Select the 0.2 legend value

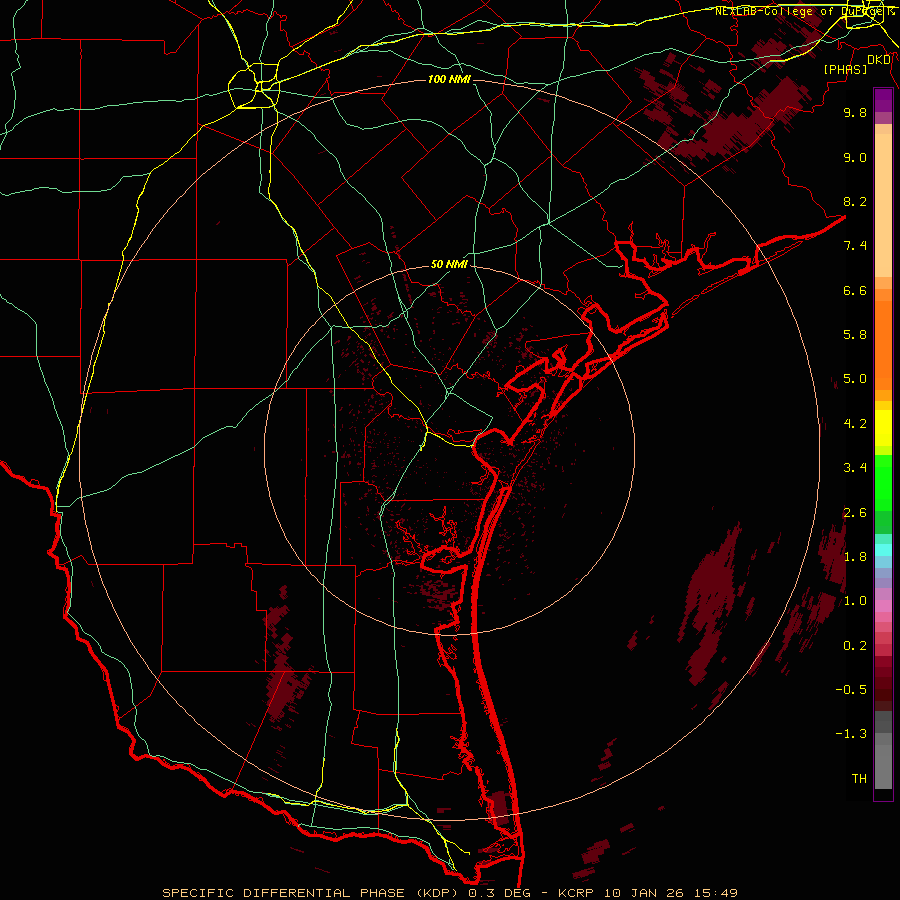click(x=855, y=646)
